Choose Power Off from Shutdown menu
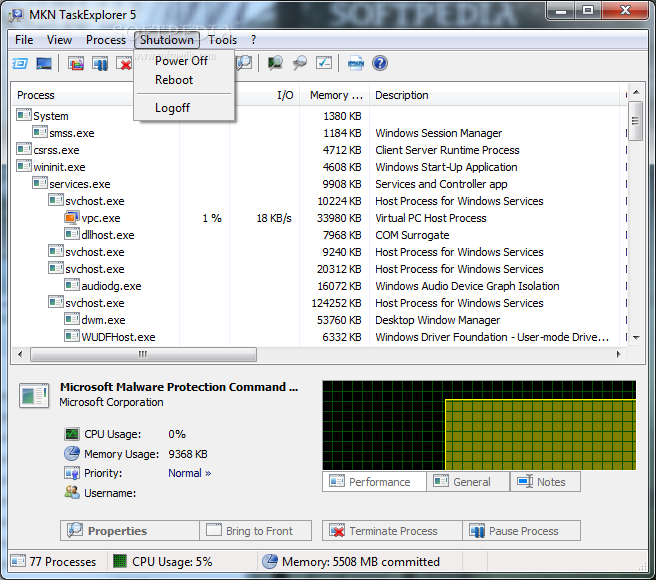 184,61
